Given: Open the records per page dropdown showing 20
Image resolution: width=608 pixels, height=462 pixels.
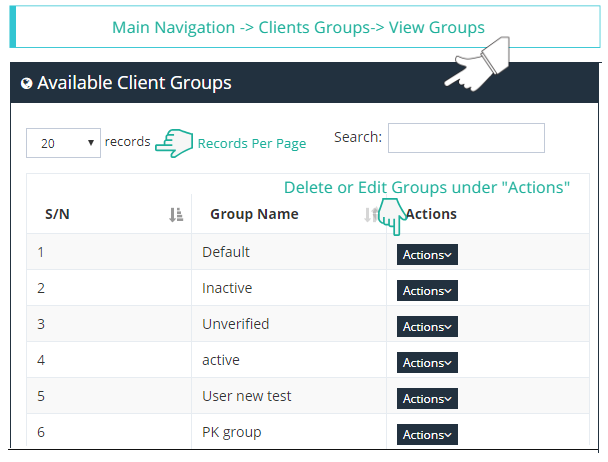Looking at the screenshot, I should (x=63, y=143).
